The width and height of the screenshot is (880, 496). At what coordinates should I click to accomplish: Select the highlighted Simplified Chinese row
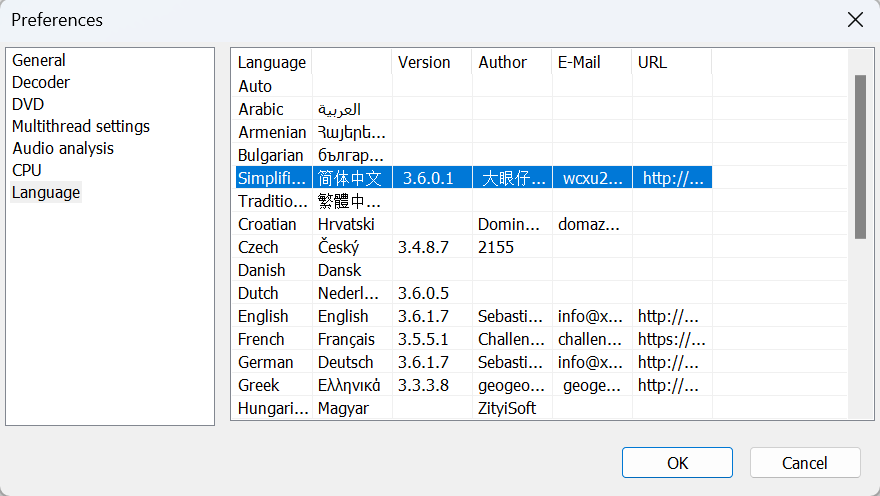[x=473, y=178]
